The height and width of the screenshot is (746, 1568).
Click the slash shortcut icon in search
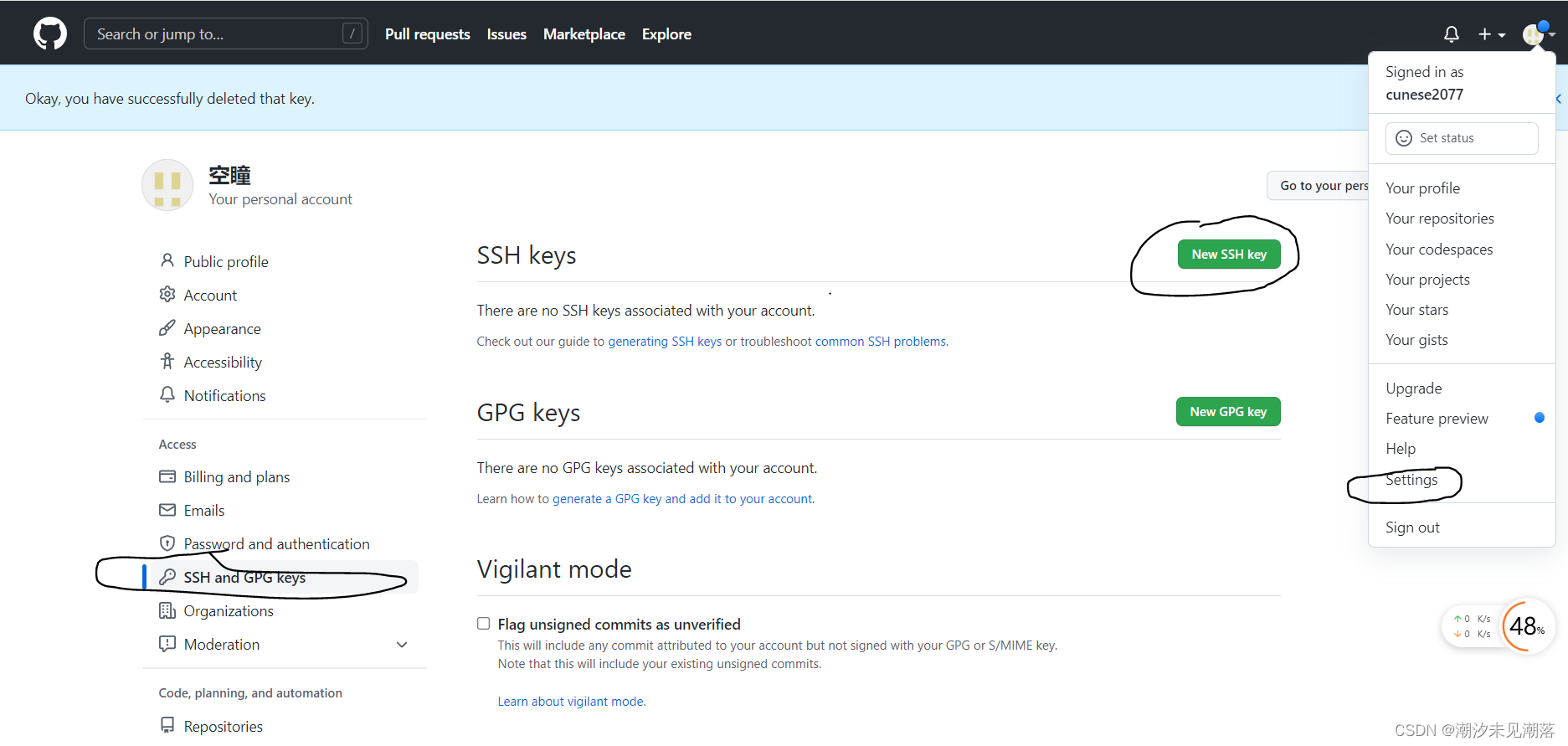[x=352, y=34]
